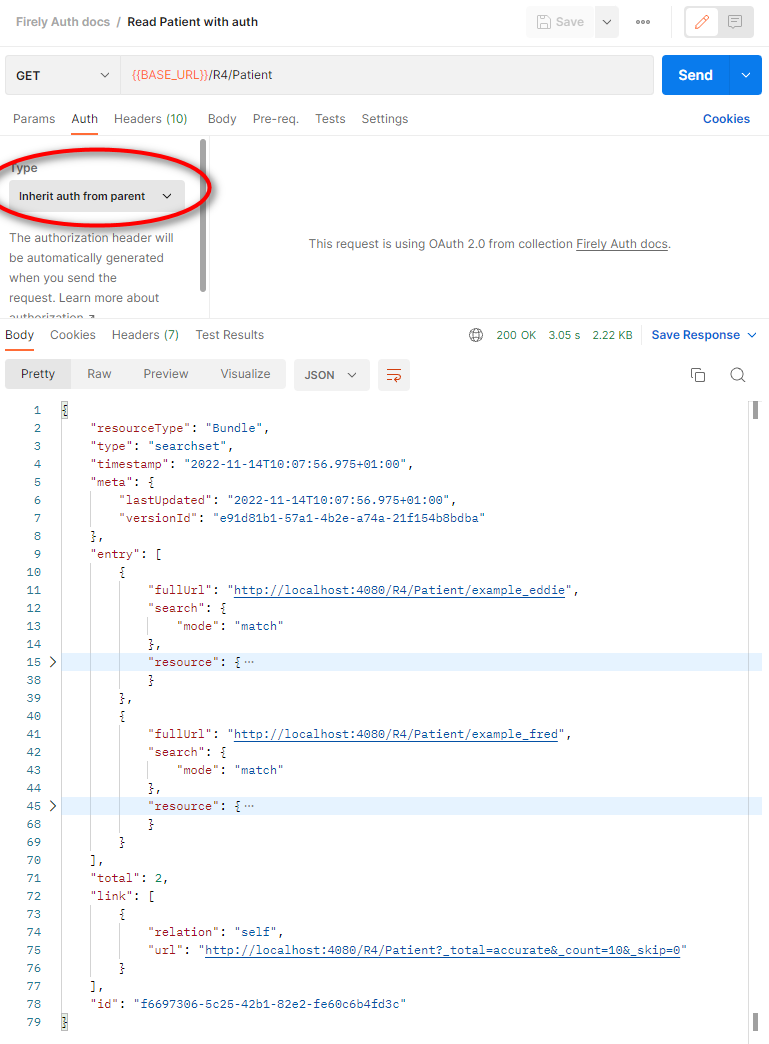Open the three-dots more actions menu
The height and width of the screenshot is (1044, 769).
(x=642, y=22)
